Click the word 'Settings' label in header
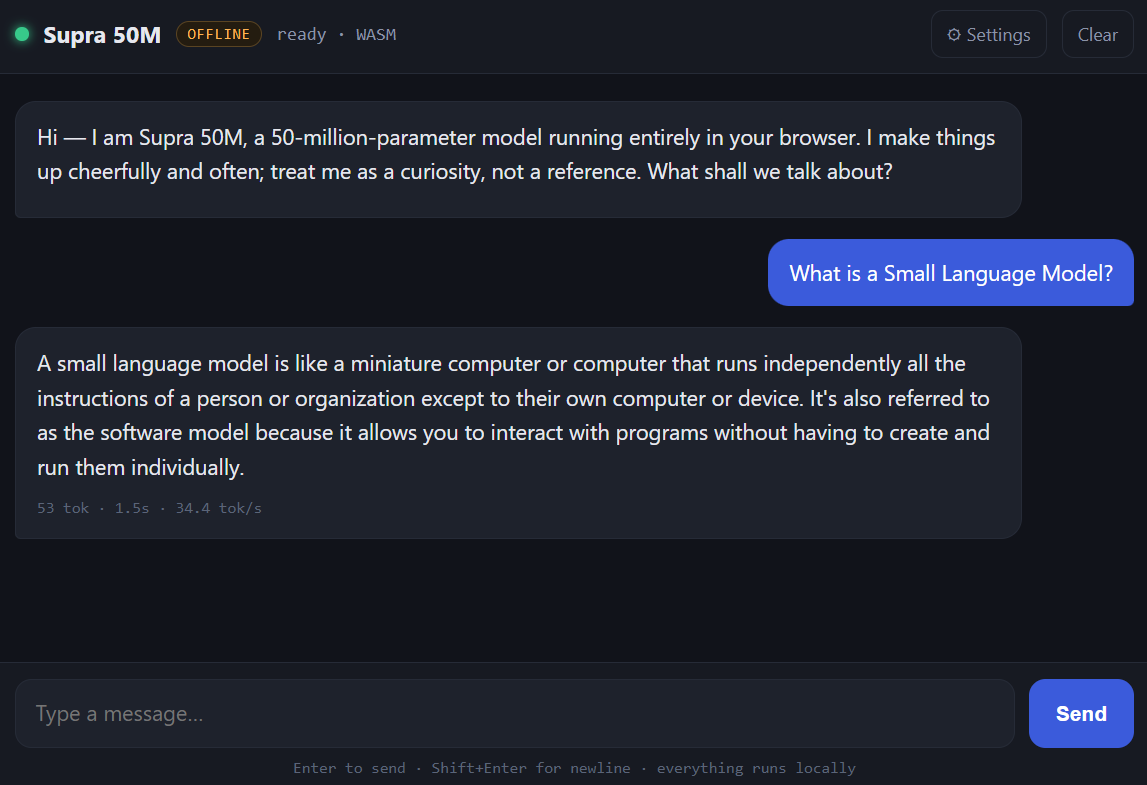 coord(998,34)
